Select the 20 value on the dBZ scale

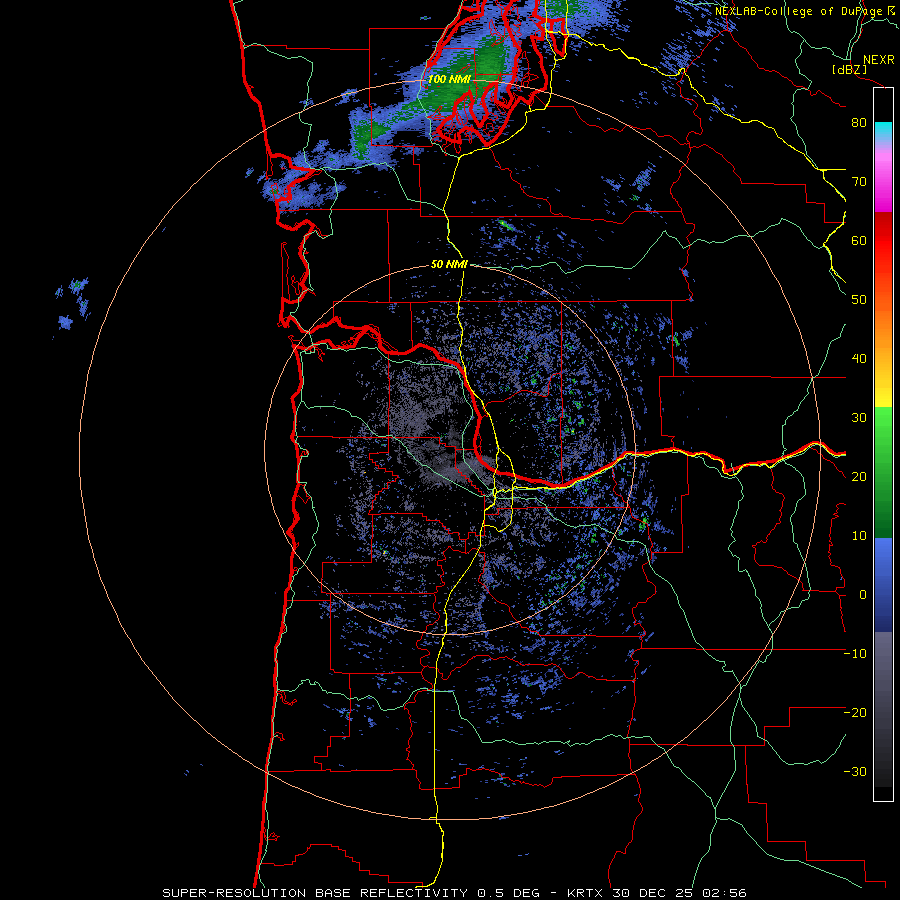859,476
